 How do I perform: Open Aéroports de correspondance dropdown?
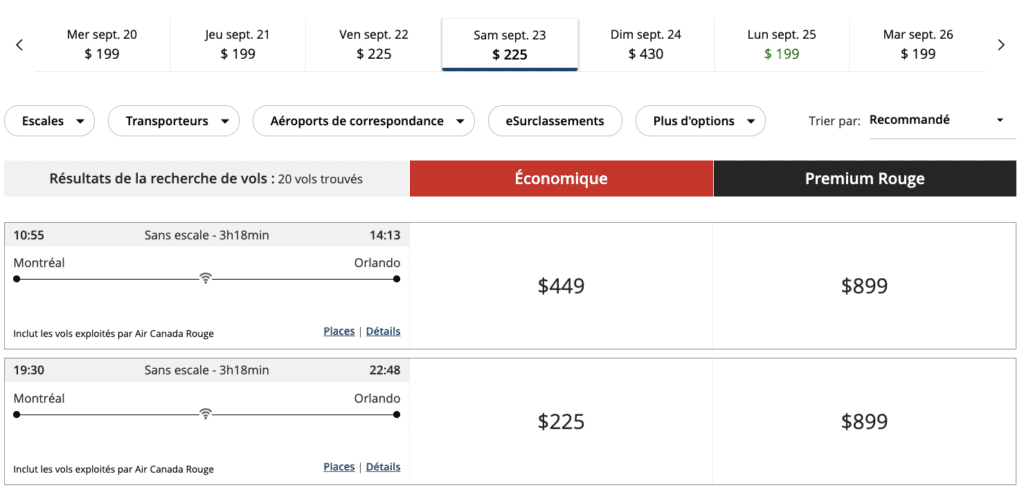tap(362, 121)
